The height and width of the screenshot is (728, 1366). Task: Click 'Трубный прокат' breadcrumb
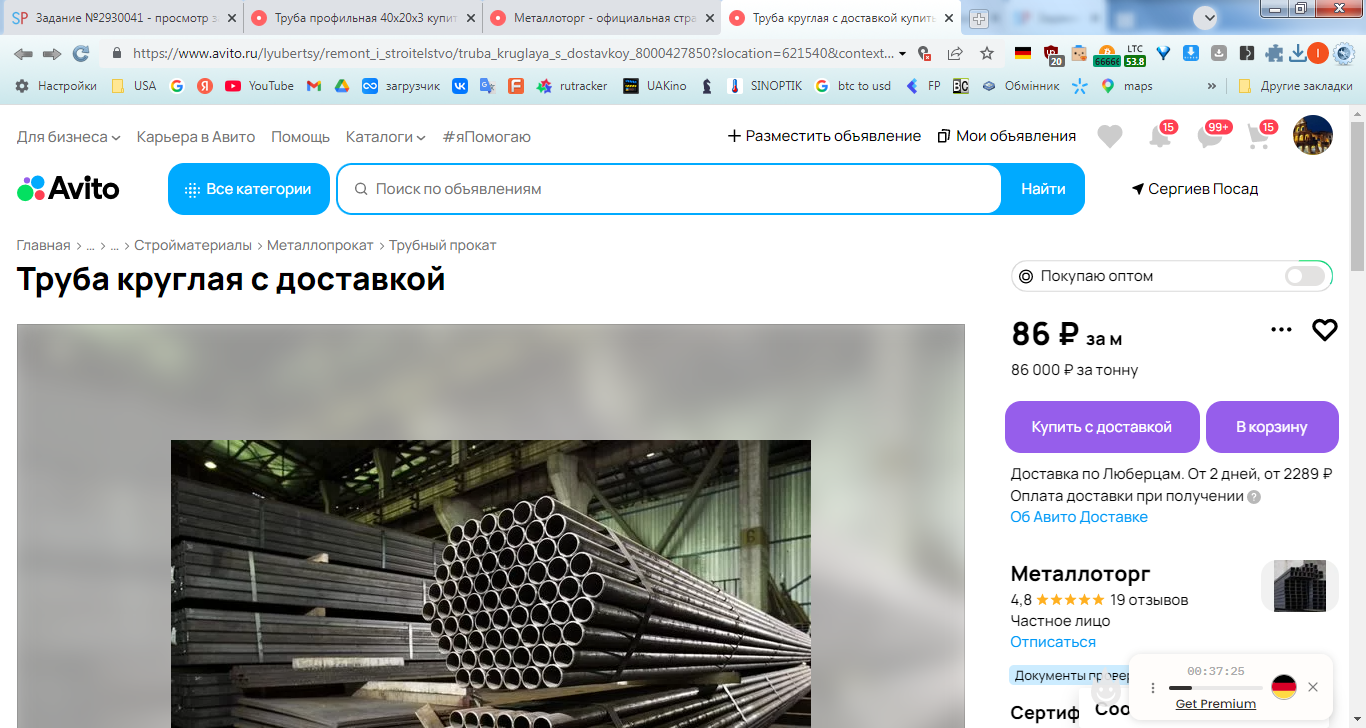click(443, 245)
